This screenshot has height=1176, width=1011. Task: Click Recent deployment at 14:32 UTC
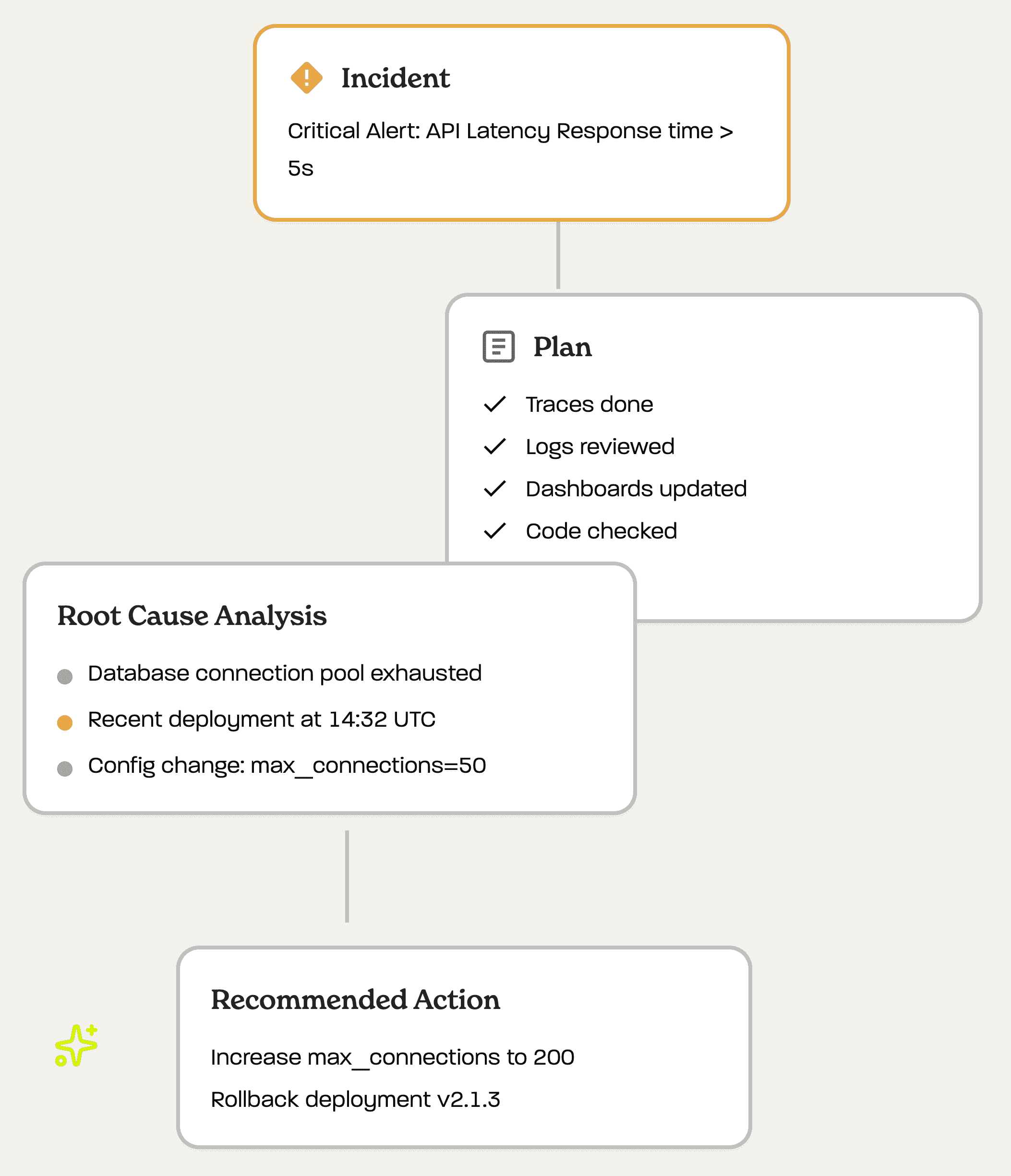coord(262,719)
